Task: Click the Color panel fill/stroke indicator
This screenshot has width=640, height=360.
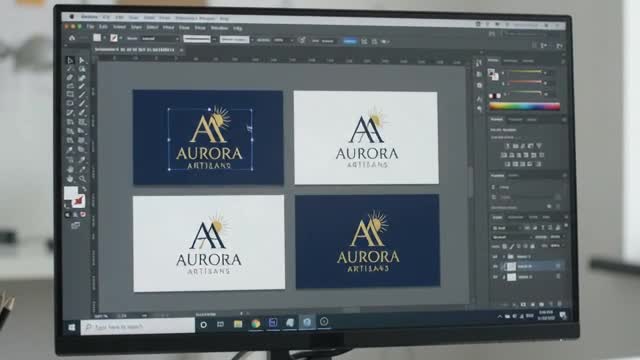Action: (x=493, y=74)
